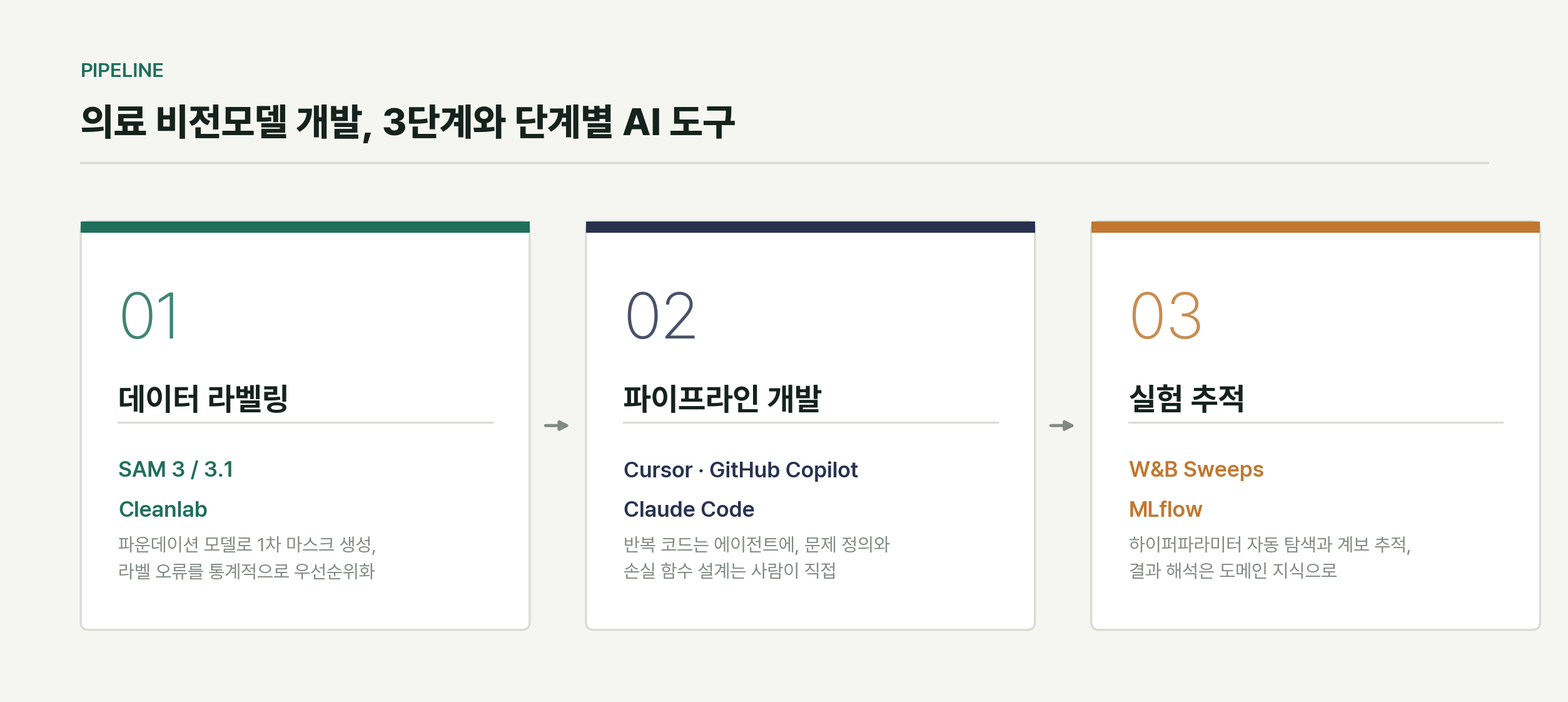
Task: Open the SAM 3 / 3.1 tool label
Action: pos(176,469)
